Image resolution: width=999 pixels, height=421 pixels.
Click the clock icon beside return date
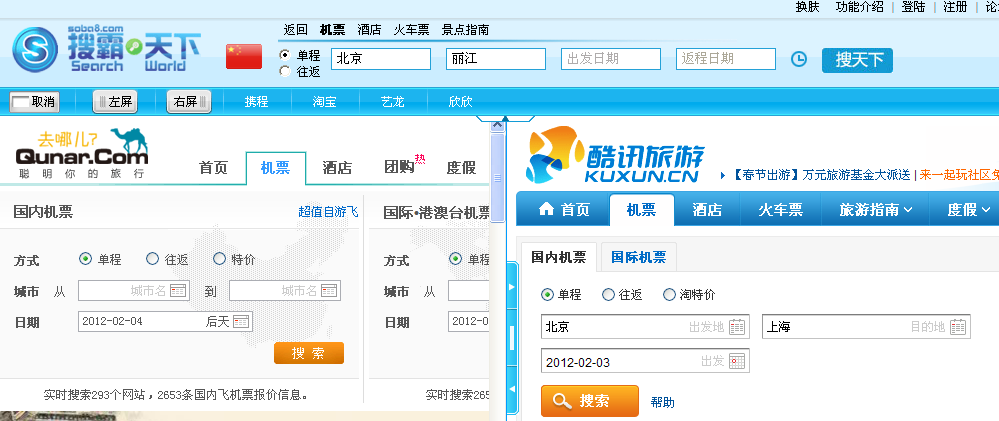pyautogui.click(x=798, y=59)
